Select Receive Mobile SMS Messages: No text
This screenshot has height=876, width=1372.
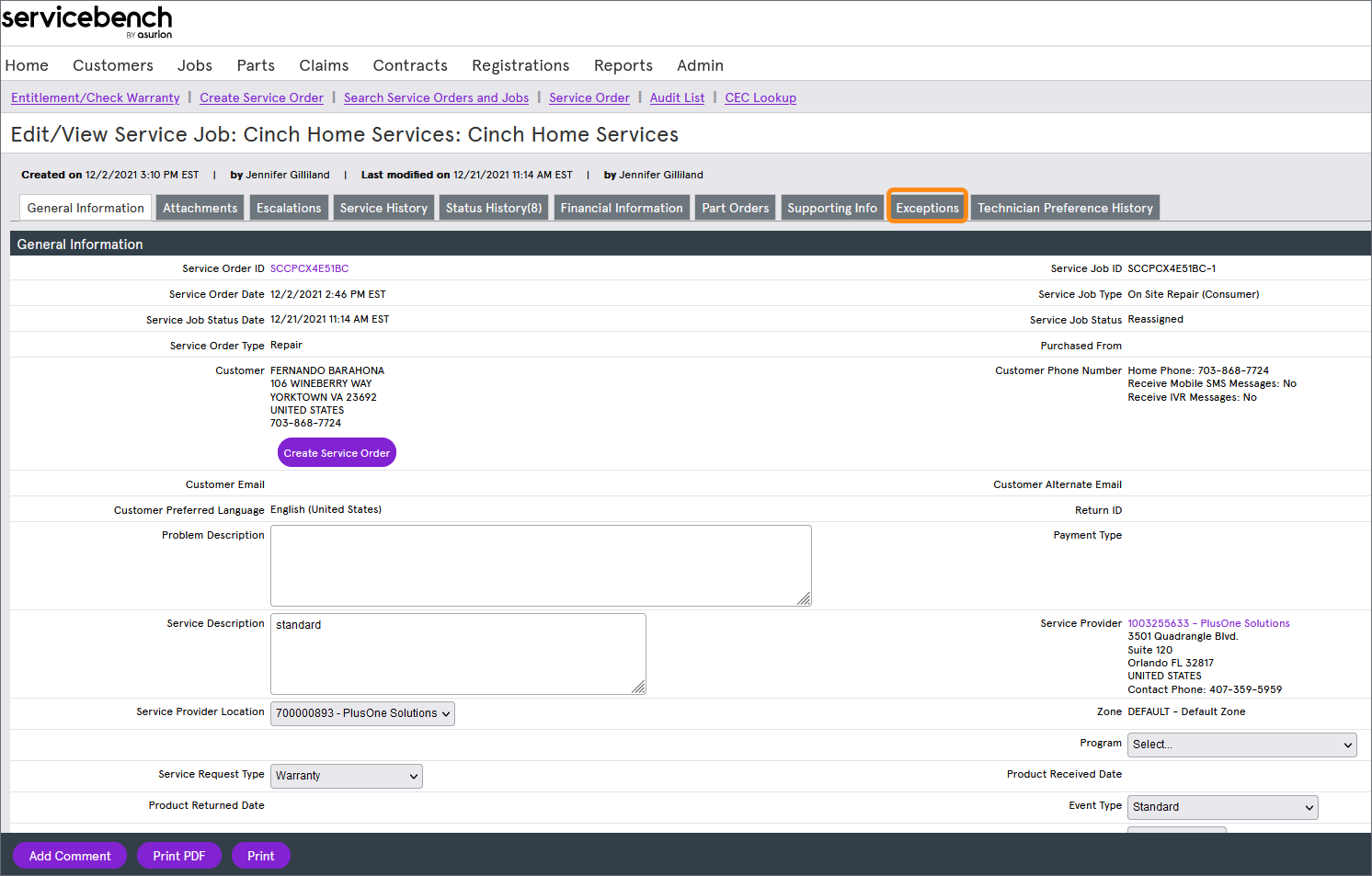click(x=1212, y=383)
